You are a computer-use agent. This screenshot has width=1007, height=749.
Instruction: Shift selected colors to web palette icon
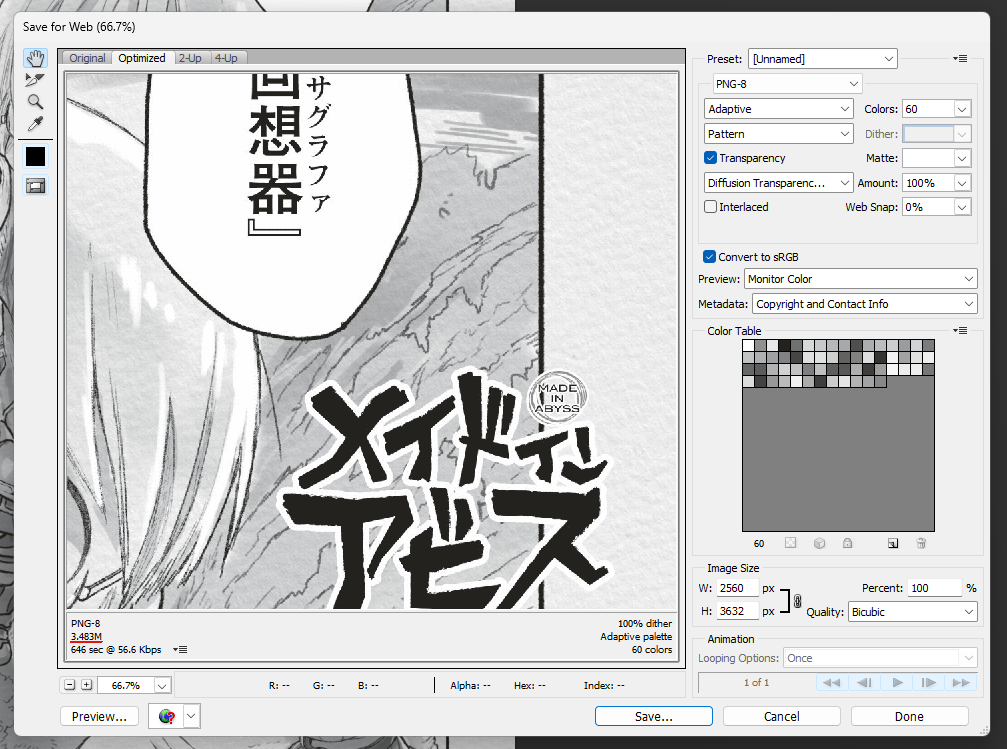(x=819, y=543)
